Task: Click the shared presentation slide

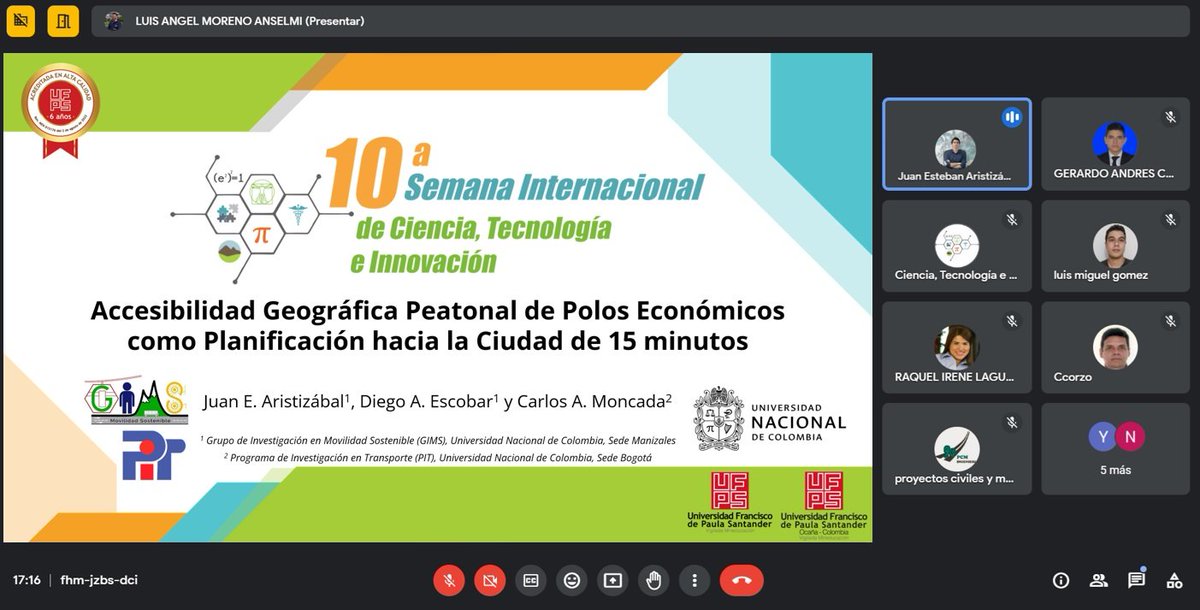Action: click(437, 297)
